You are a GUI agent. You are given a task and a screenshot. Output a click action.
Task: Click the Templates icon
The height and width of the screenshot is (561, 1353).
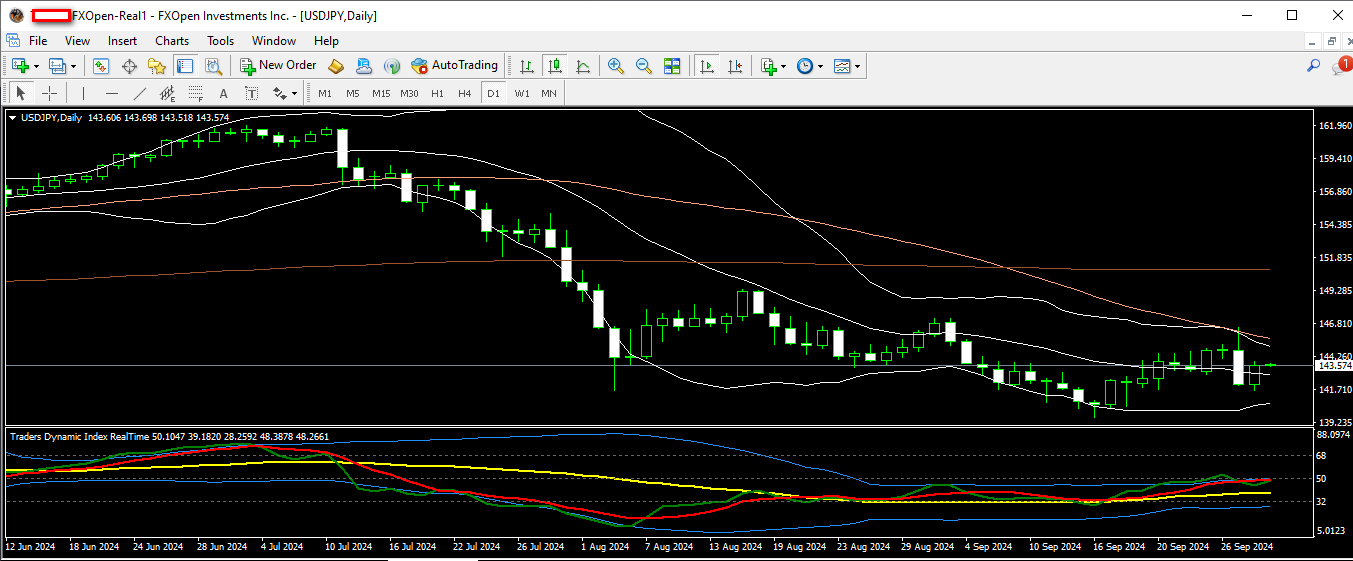coord(842,66)
